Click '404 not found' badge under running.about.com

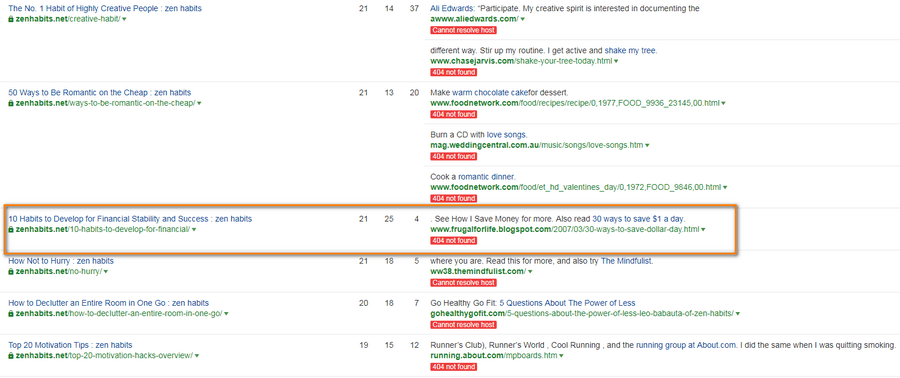pos(453,367)
